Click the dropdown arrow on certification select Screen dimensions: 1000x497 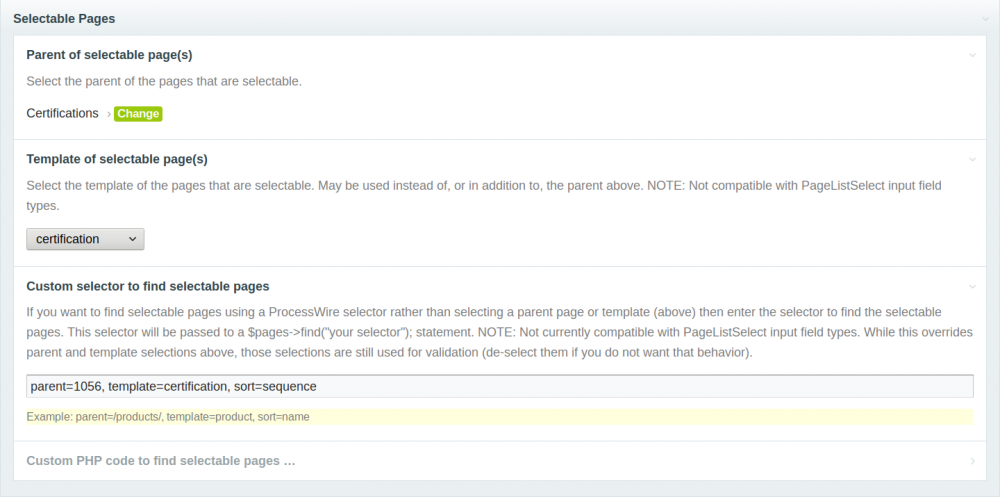[x=133, y=239]
